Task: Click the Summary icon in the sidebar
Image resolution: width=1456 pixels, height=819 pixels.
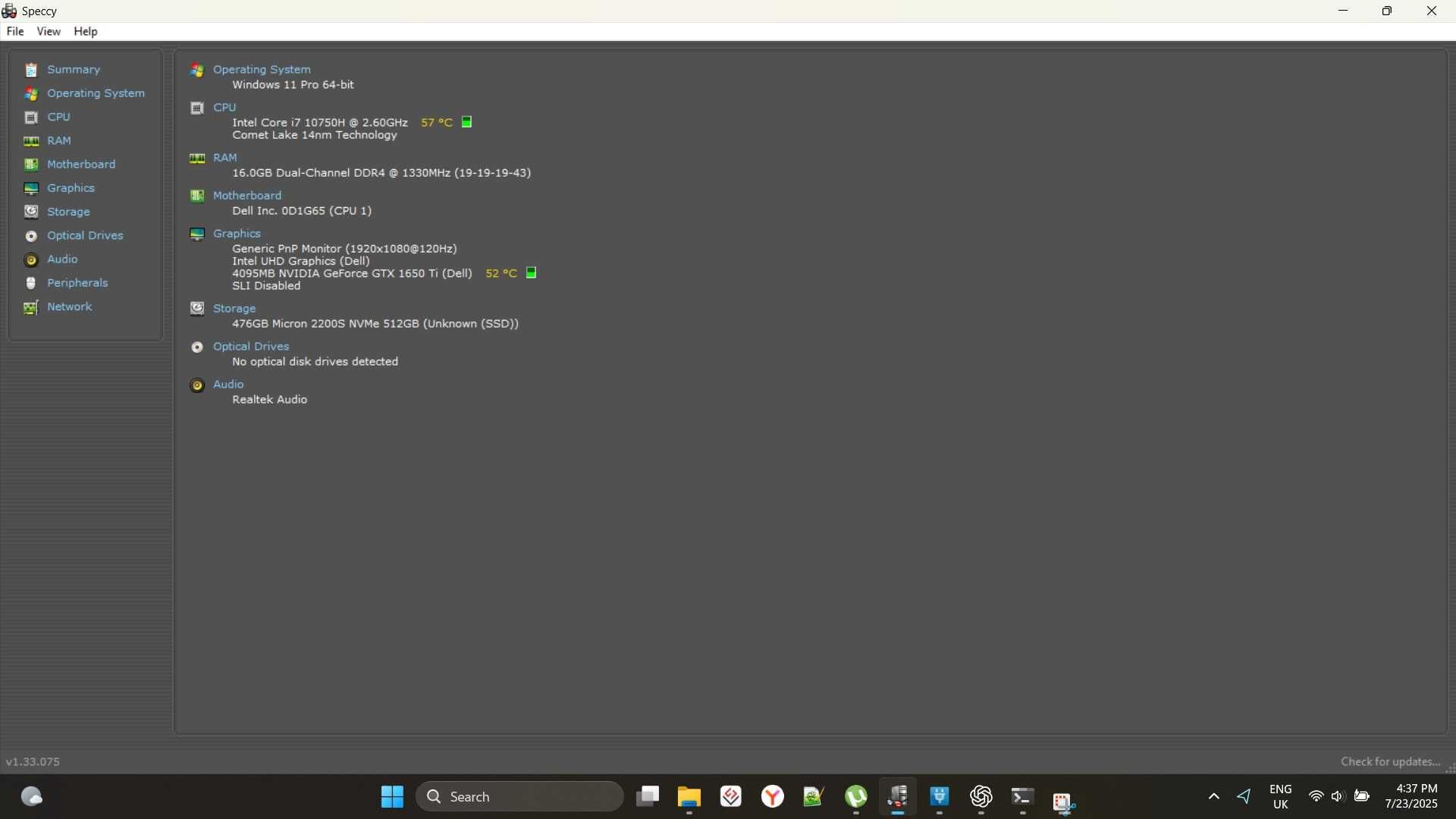Action: pos(31,70)
